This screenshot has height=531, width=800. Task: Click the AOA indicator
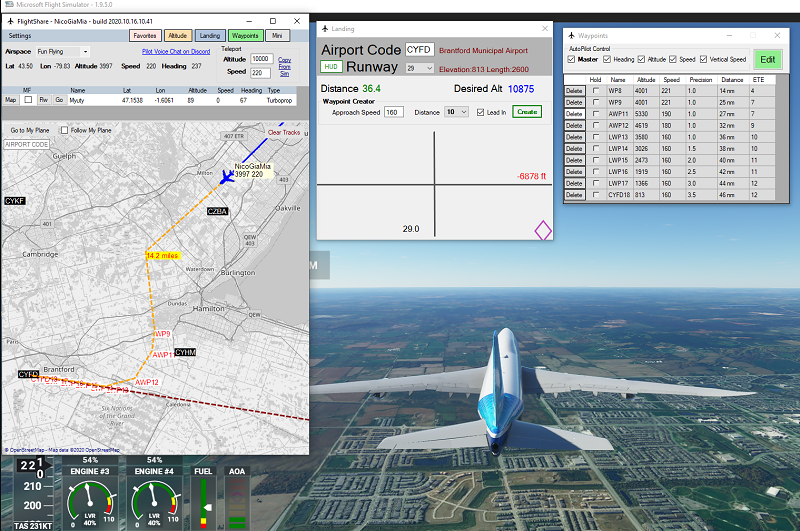tap(236, 498)
